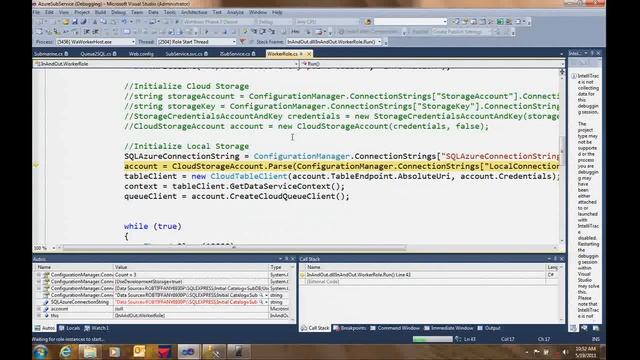Open the Window menu
This screenshot has width=640, height=360.
(x=258, y=12)
